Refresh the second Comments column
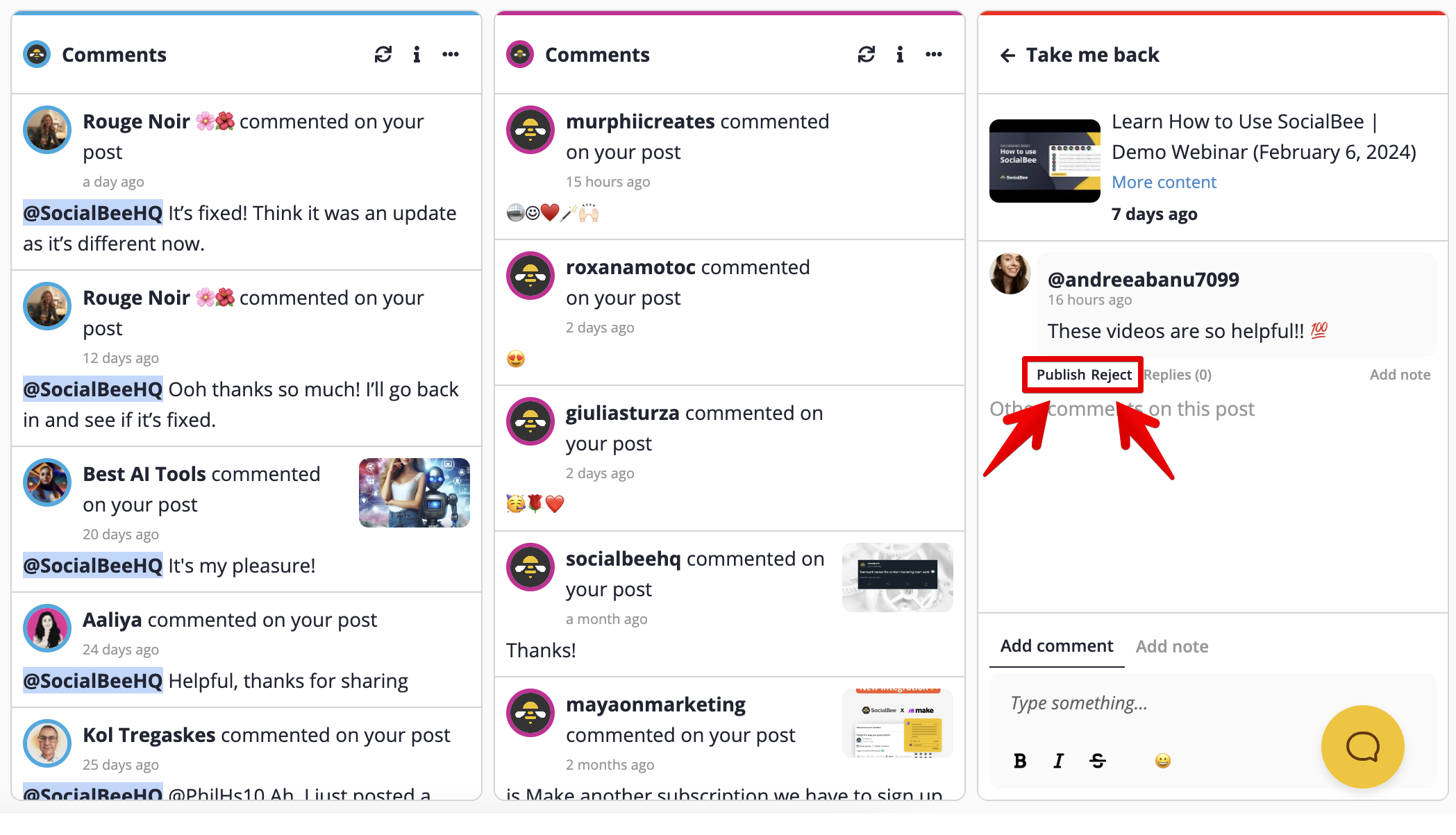Viewport: 1456px width, 835px height. (867, 54)
